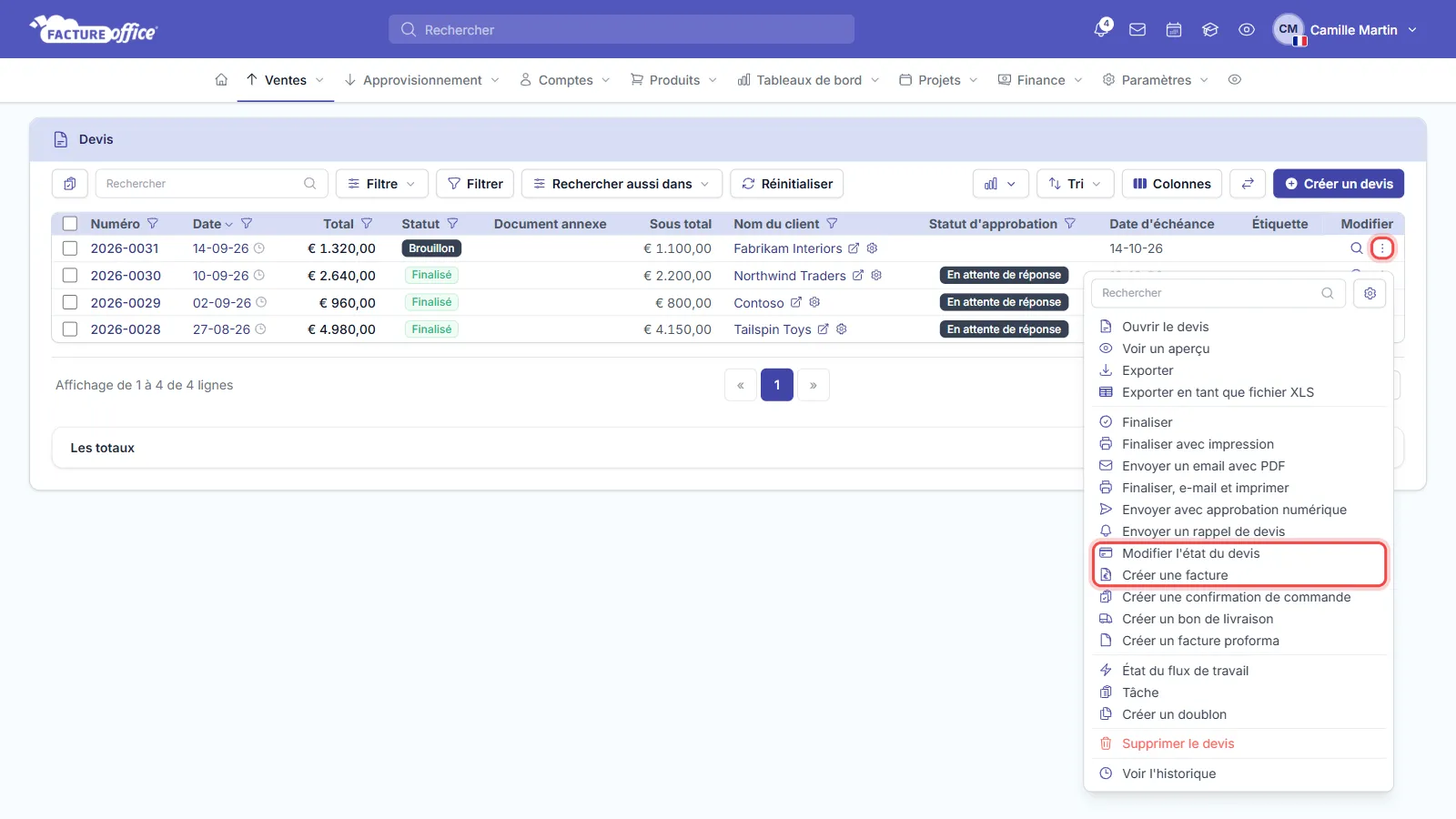Open the notifications bell
Viewport: 1456px width, 819px height.
click(x=1101, y=29)
